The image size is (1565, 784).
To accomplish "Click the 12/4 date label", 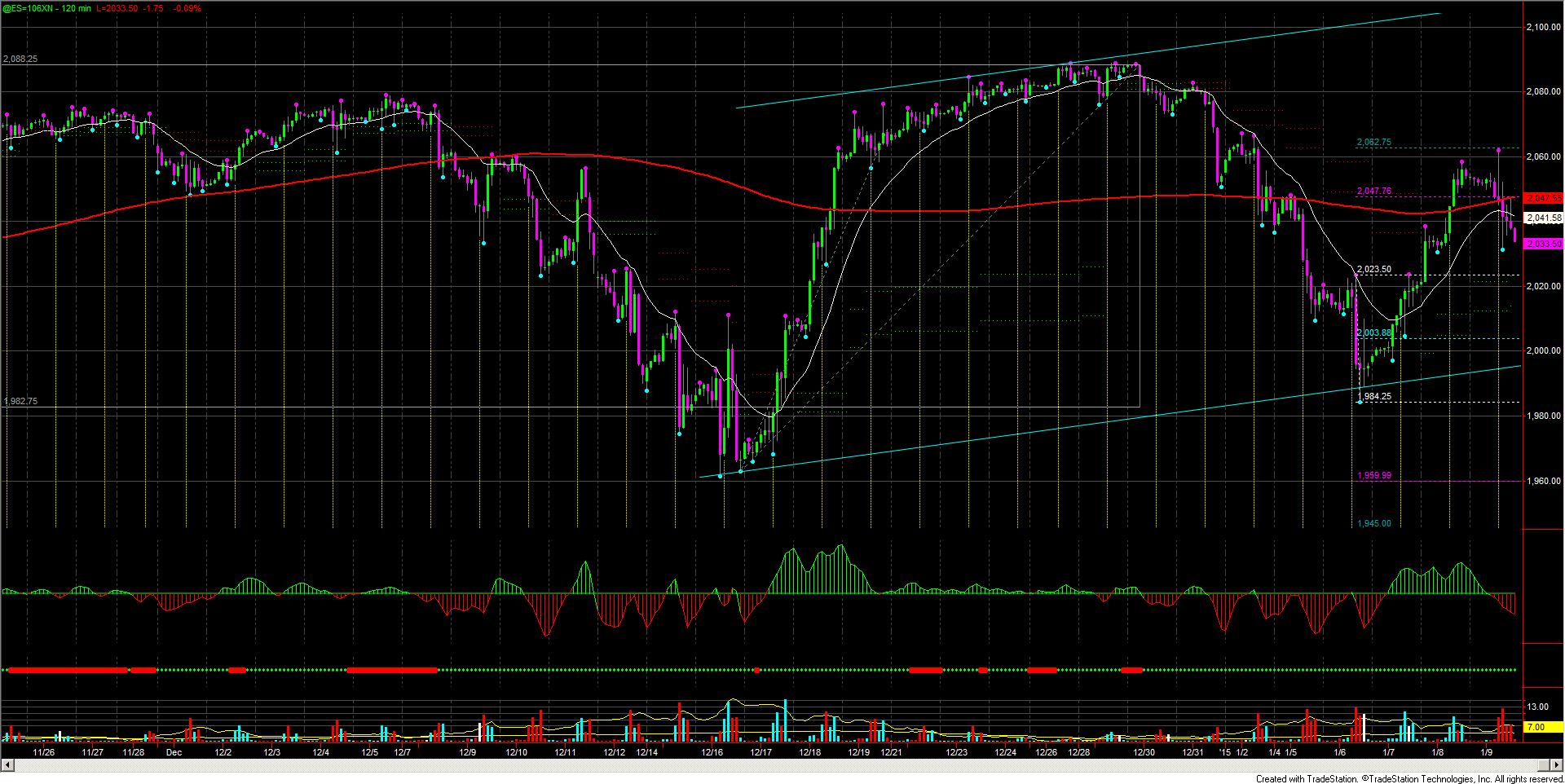I will click(320, 753).
